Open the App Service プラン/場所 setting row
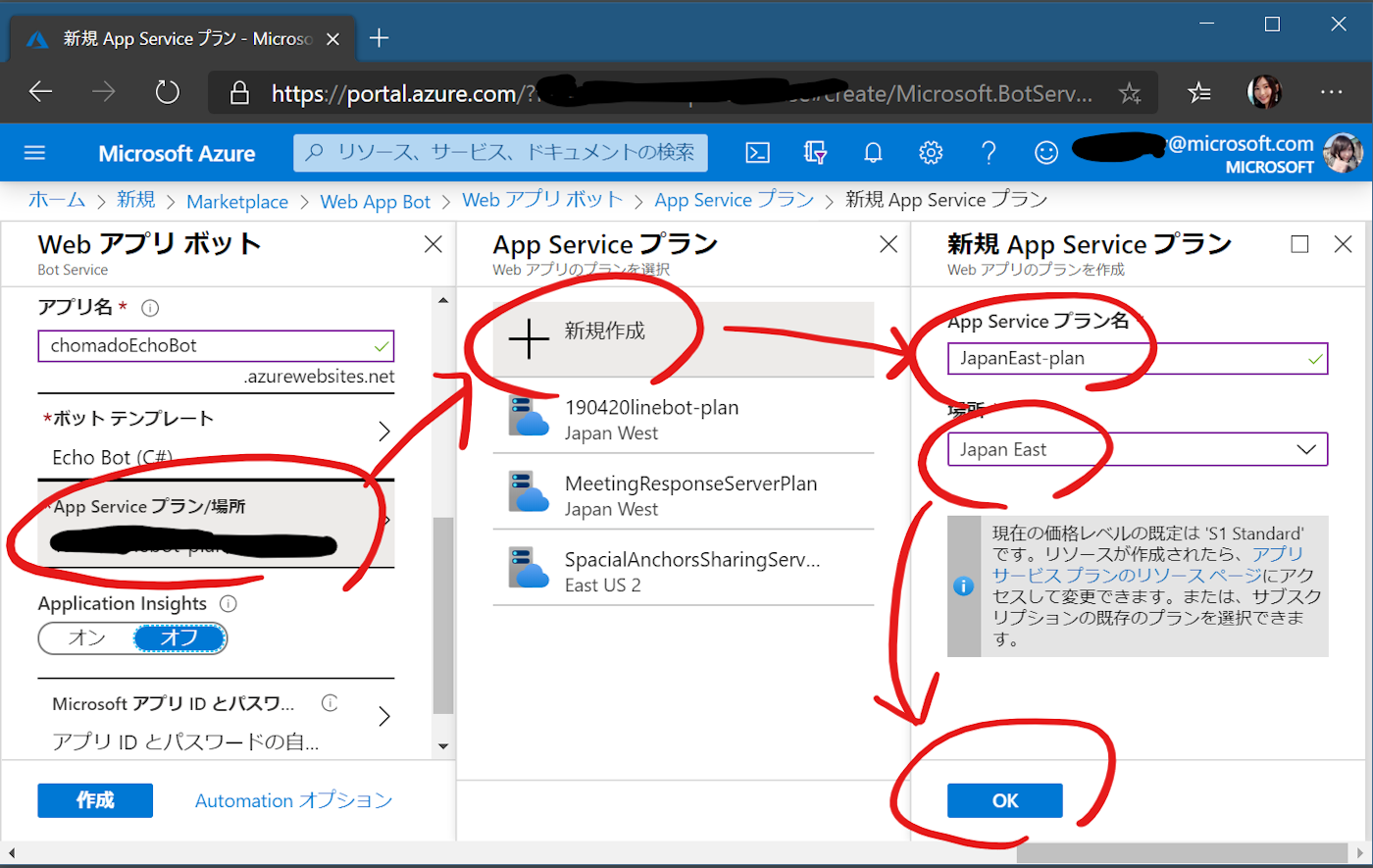Viewport: 1373px width, 868px height. click(216, 525)
